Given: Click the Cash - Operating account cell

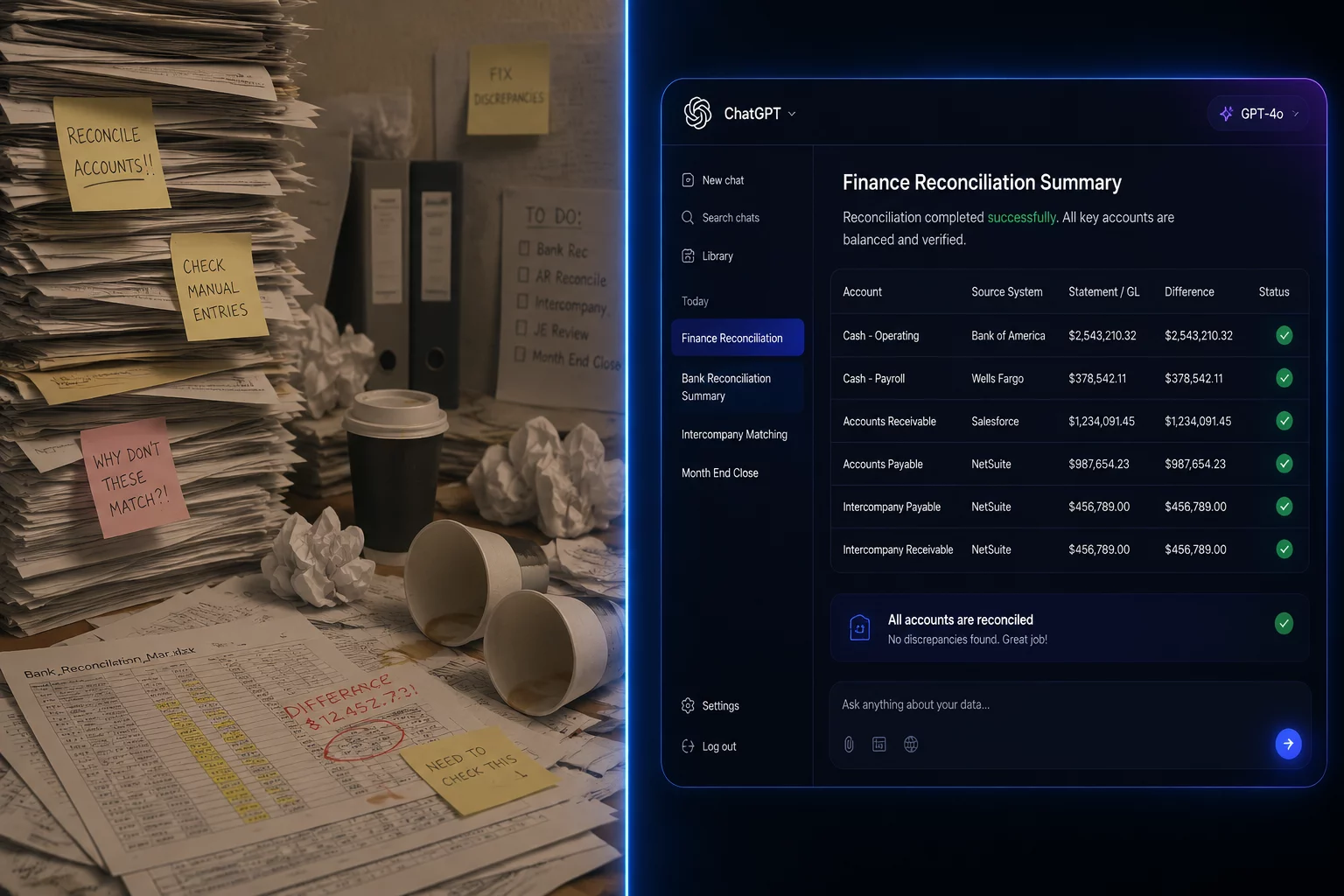Looking at the screenshot, I should (x=881, y=336).
